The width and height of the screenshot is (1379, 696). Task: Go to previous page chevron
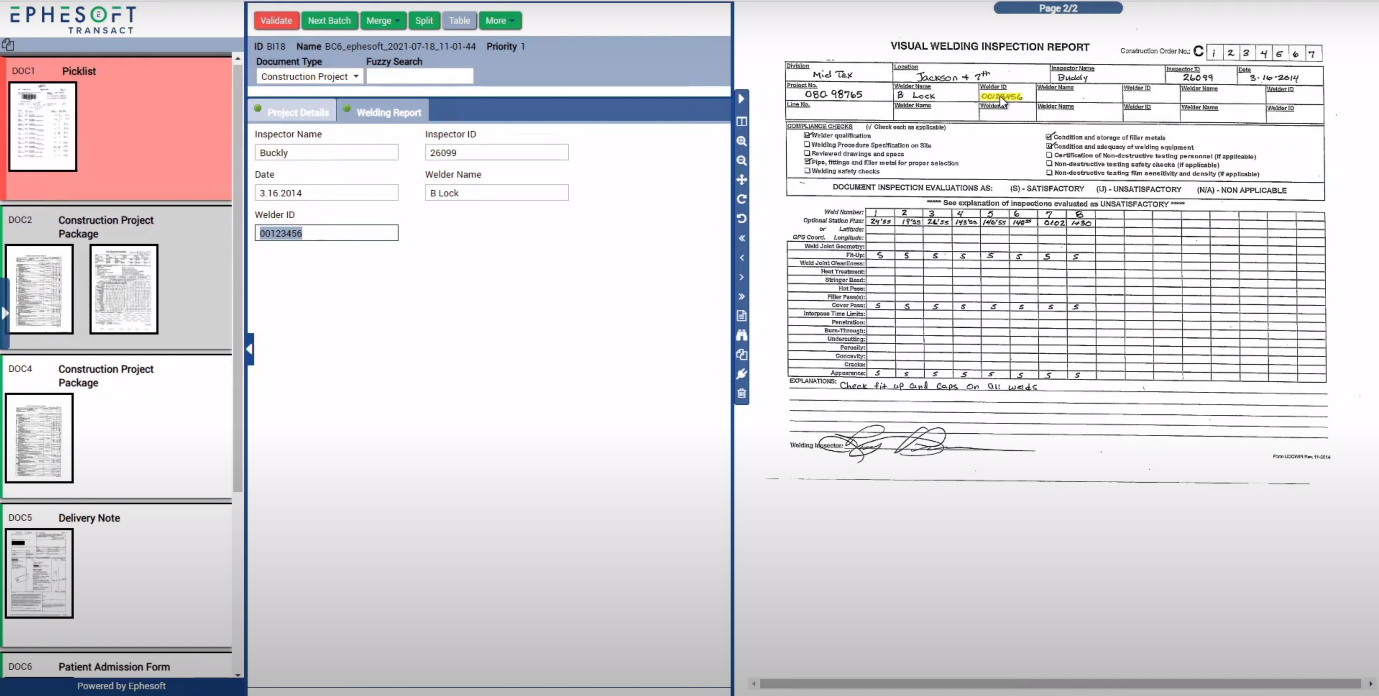coord(741,257)
